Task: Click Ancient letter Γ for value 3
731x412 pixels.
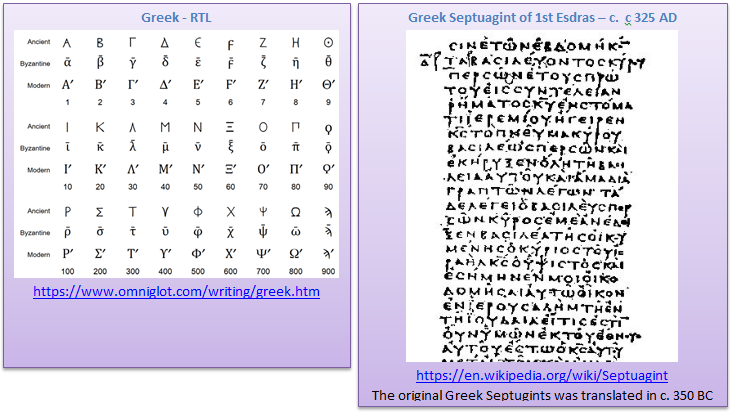Action: (x=132, y=43)
